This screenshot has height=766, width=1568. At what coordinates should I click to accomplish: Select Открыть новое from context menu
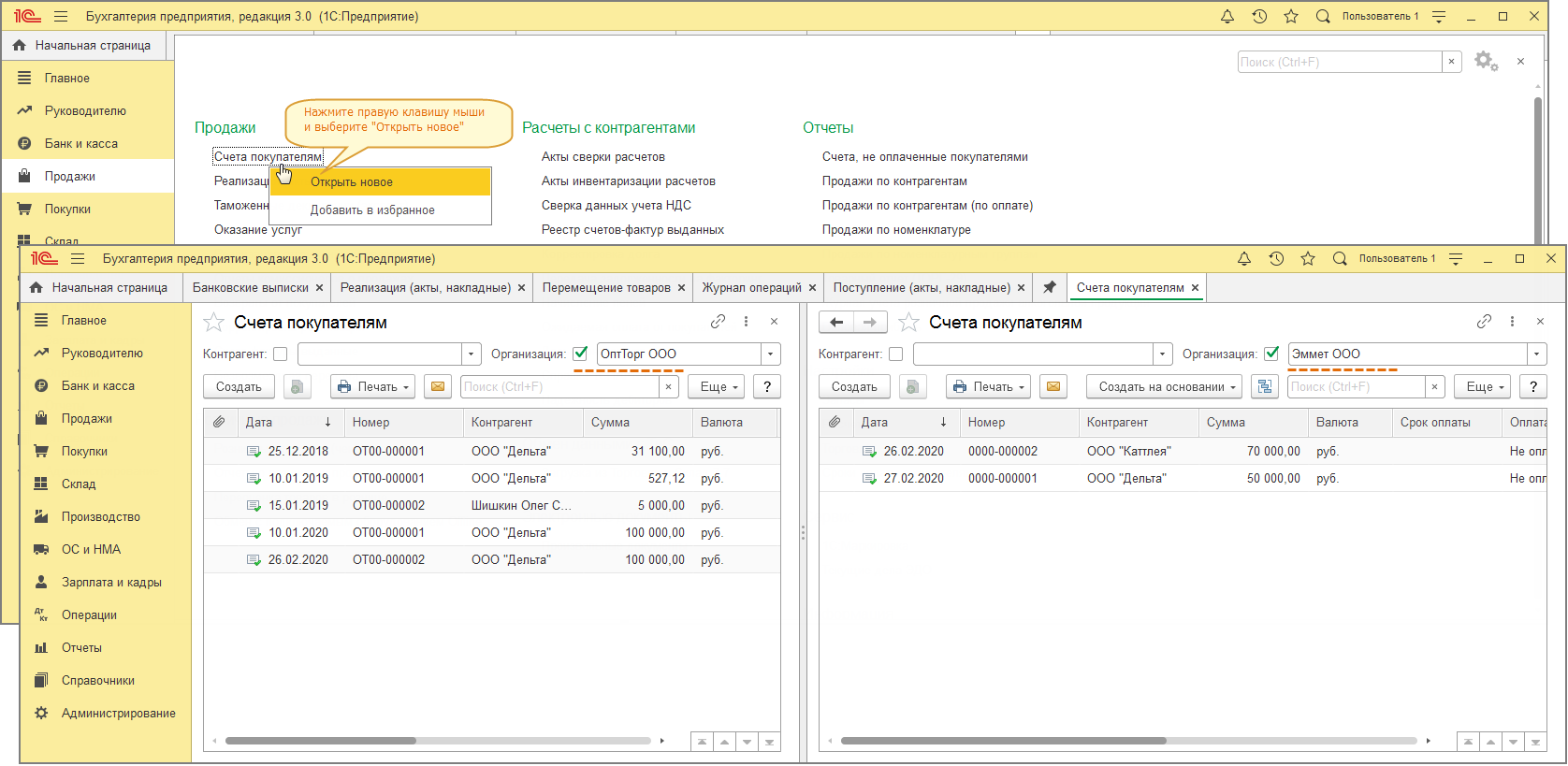(352, 182)
